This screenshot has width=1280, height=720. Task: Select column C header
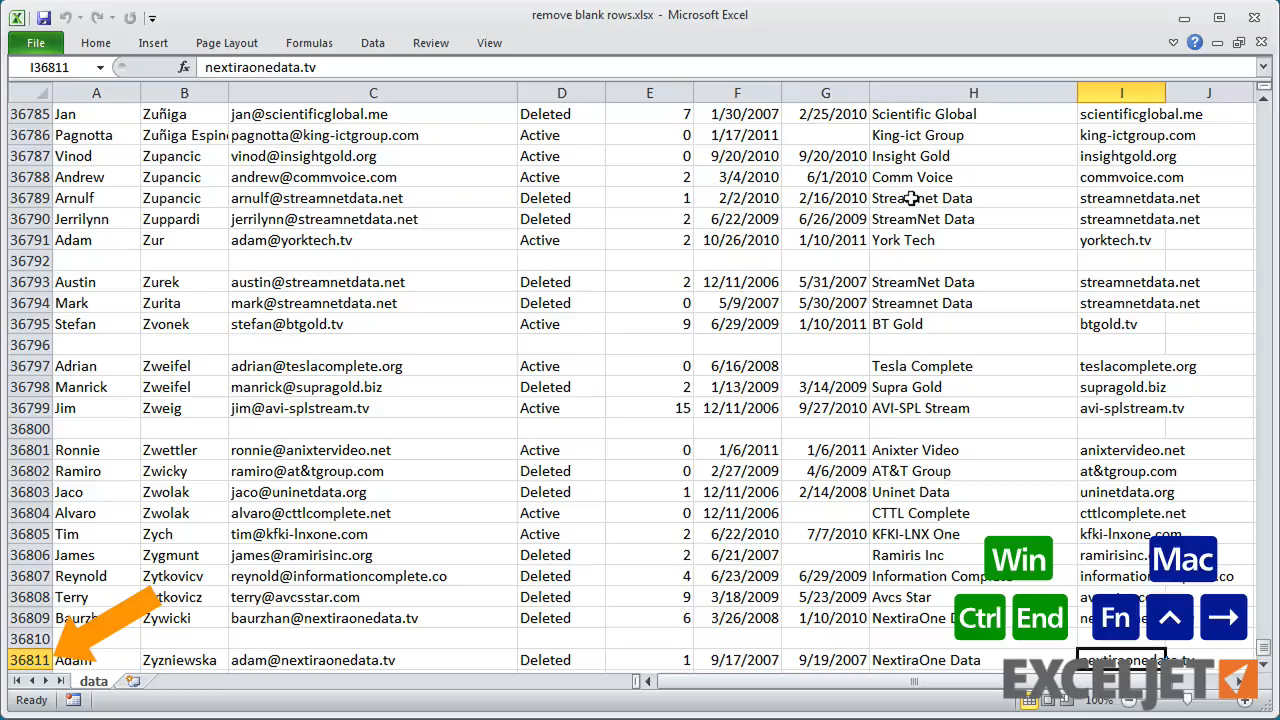click(x=373, y=93)
